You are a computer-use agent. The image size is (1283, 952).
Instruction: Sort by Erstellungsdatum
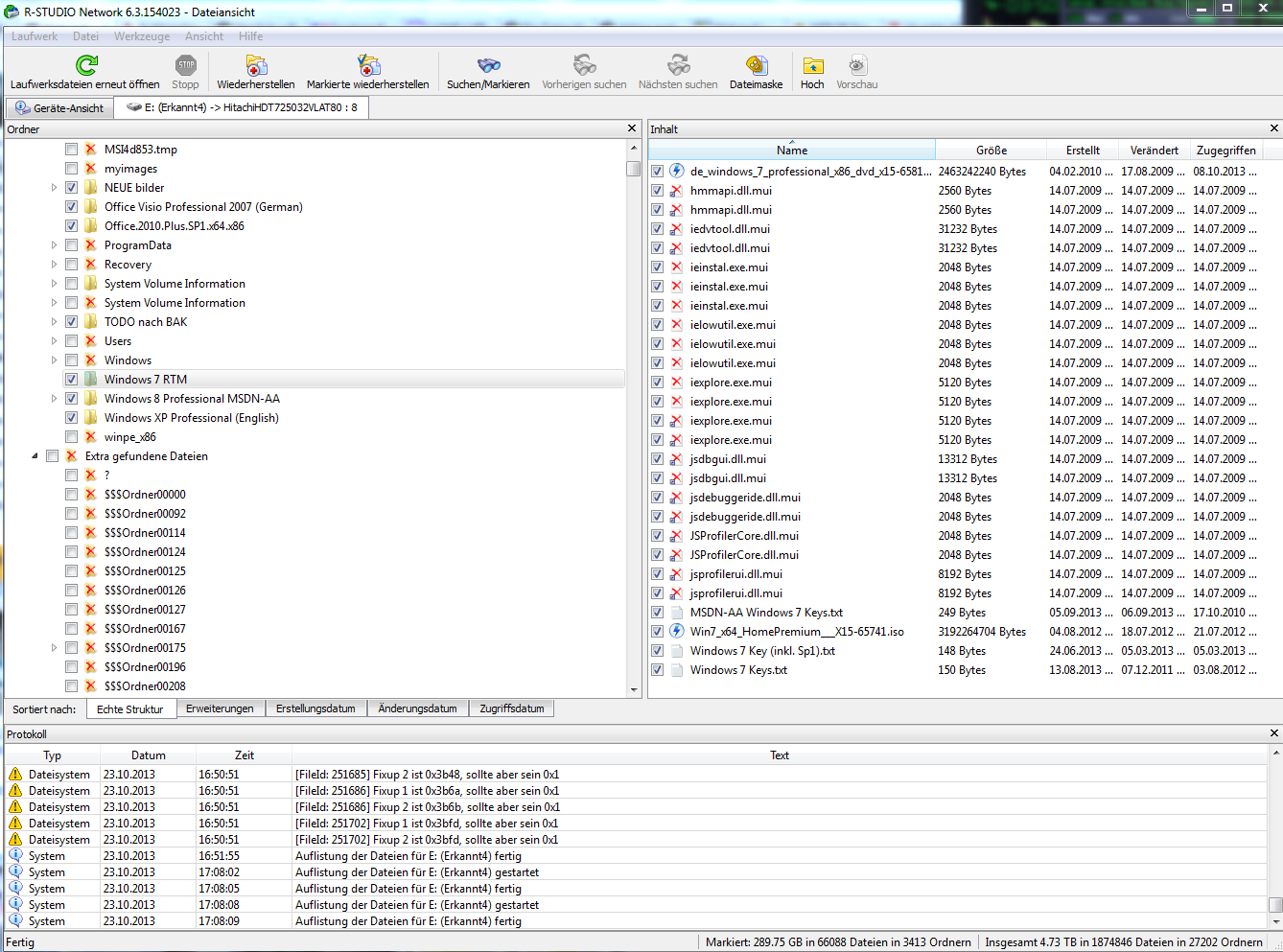315,708
